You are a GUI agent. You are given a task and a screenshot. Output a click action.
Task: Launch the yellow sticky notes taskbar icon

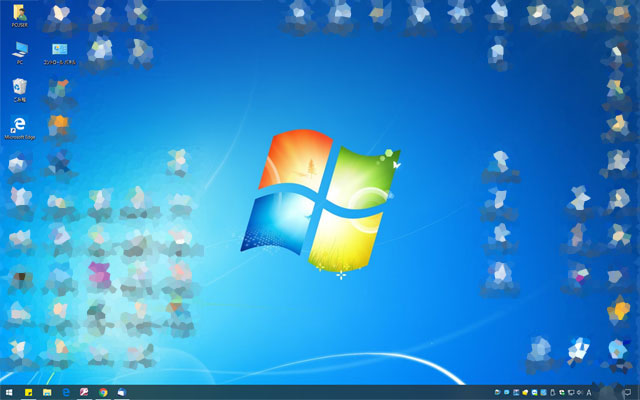point(29,392)
